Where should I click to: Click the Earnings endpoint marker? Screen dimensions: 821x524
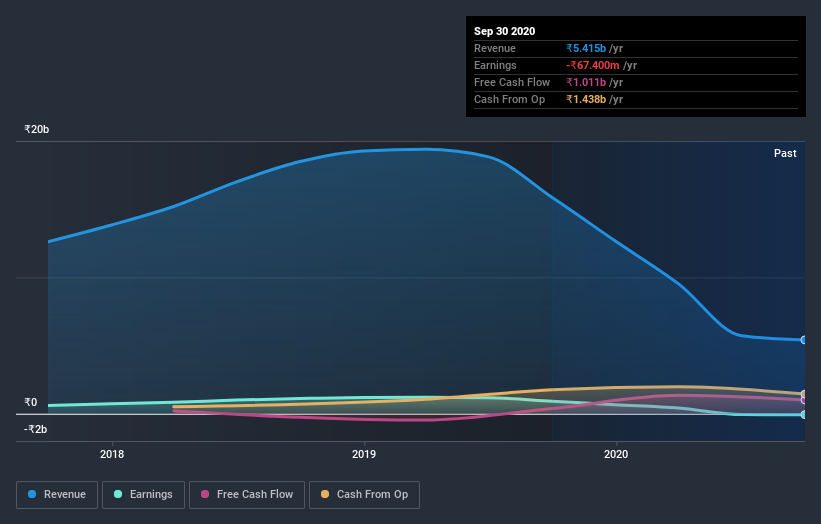[804, 415]
